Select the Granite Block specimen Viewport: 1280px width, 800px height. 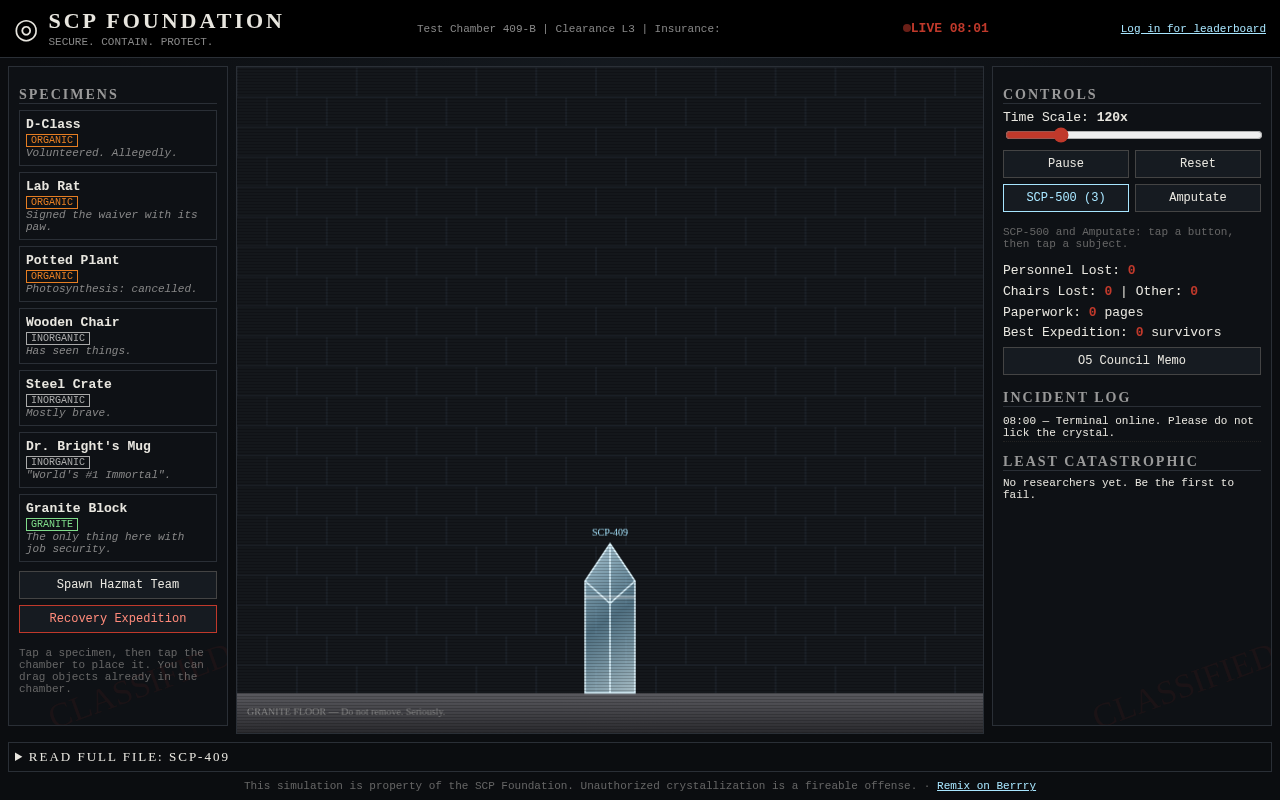tap(118, 528)
